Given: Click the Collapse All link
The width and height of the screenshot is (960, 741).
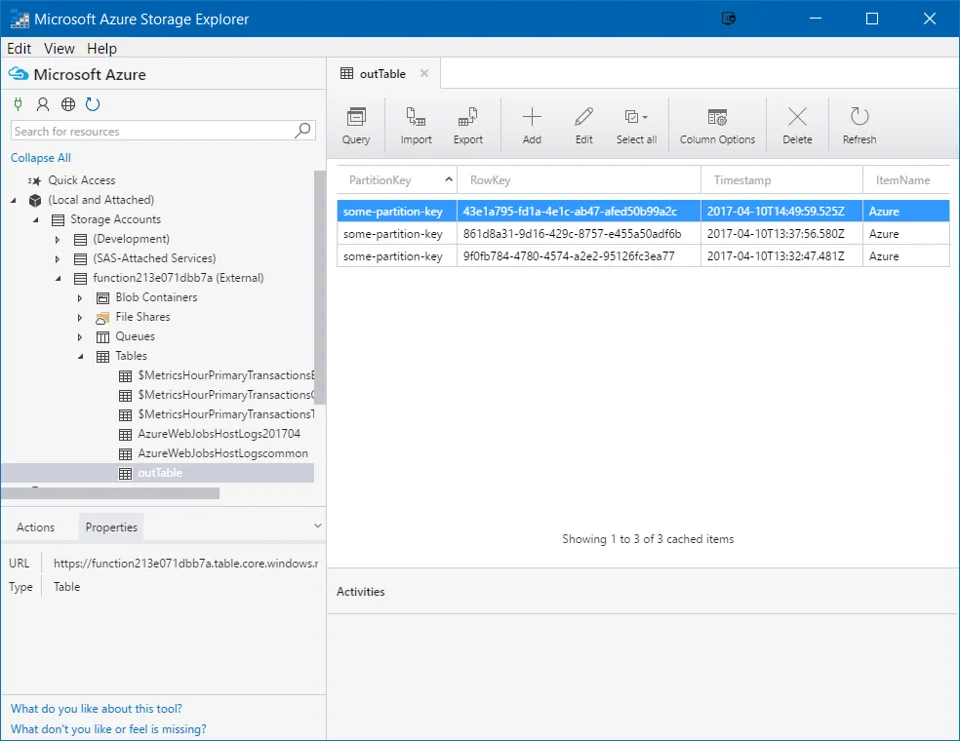Looking at the screenshot, I should (40, 158).
